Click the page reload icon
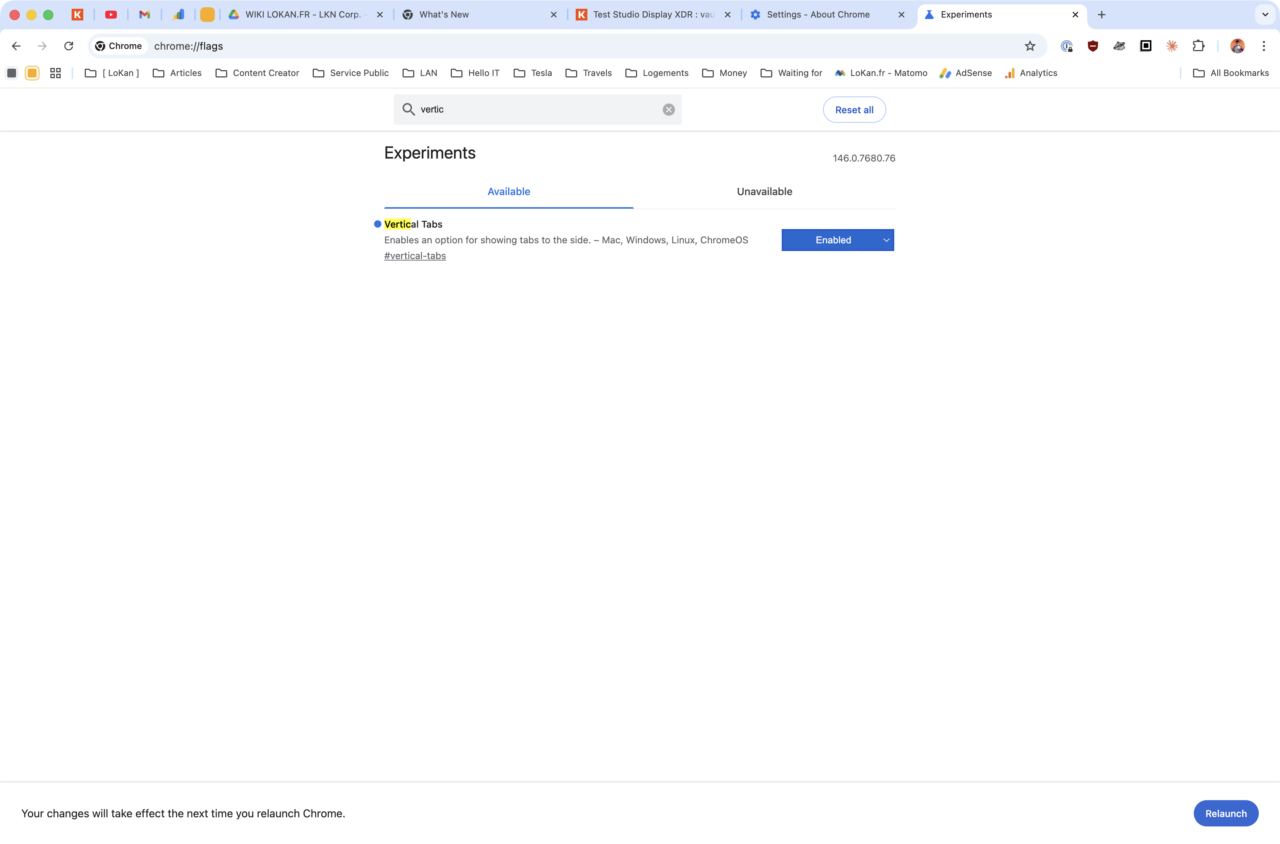 click(68, 46)
